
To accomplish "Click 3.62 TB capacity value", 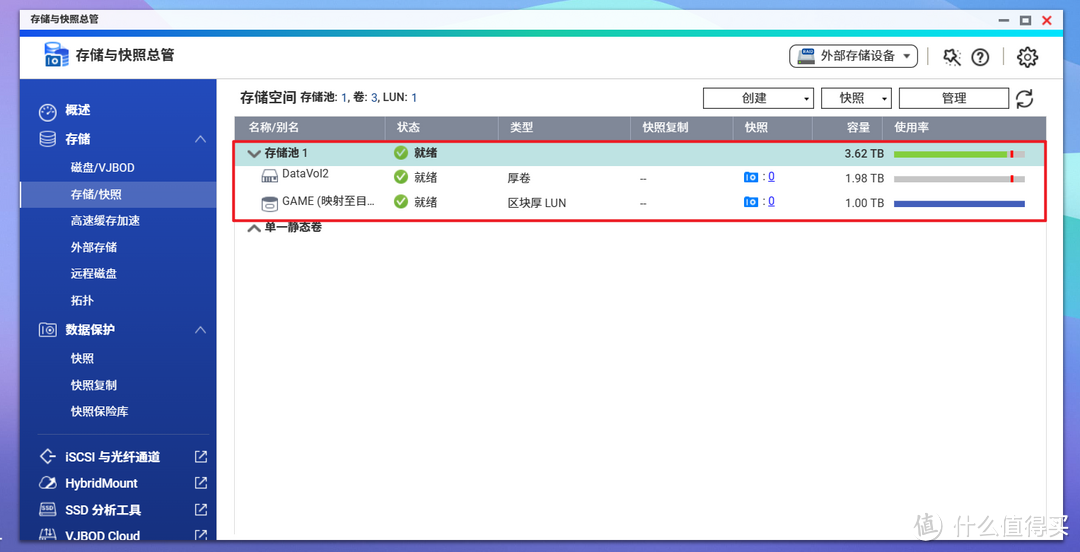I will [x=864, y=154].
